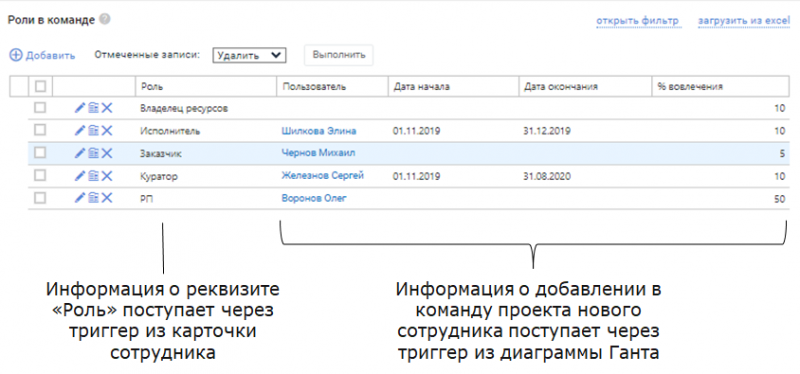Open the card icon in the Исполнитель row

[x=93, y=131]
